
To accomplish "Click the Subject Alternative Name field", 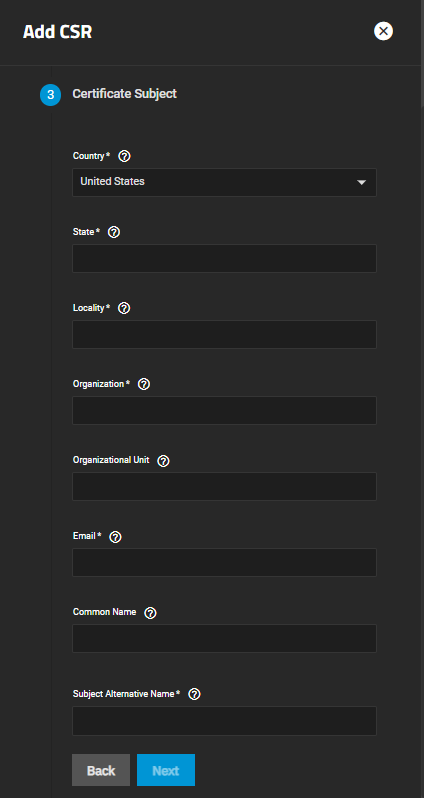I will pyautogui.click(x=224, y=721).
